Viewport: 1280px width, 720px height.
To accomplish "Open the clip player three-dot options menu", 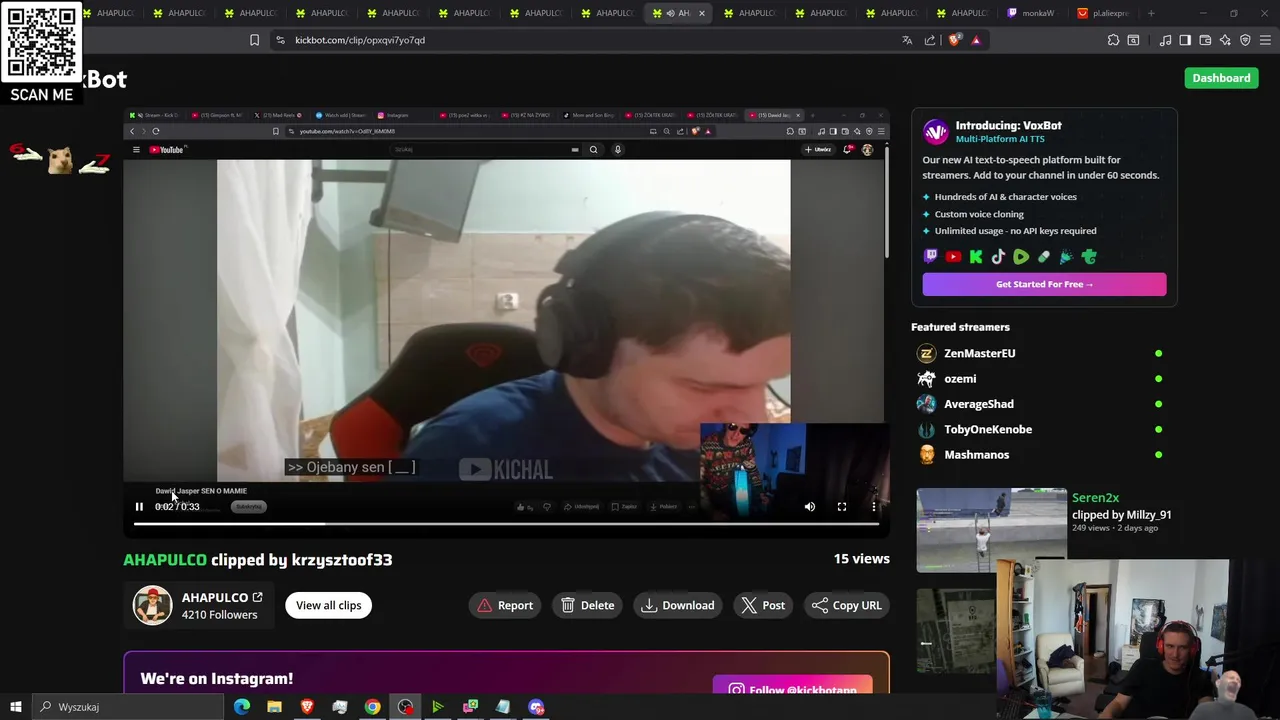I will tap(874, 507).
